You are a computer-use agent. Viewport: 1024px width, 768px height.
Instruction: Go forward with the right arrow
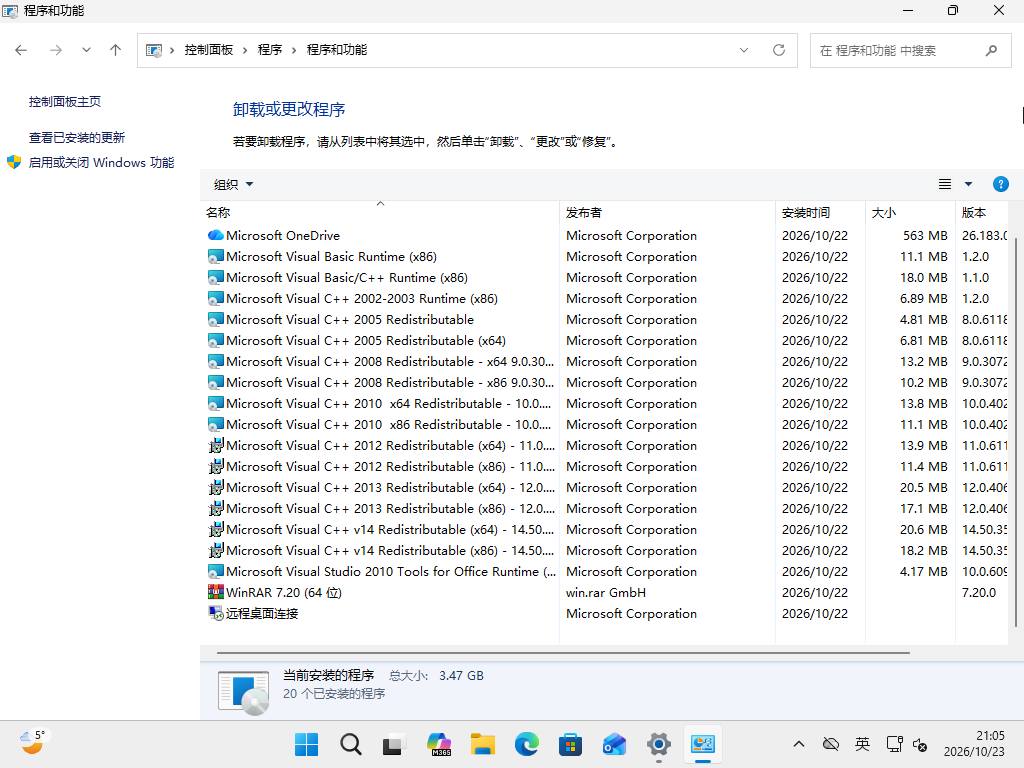[56, 50]
